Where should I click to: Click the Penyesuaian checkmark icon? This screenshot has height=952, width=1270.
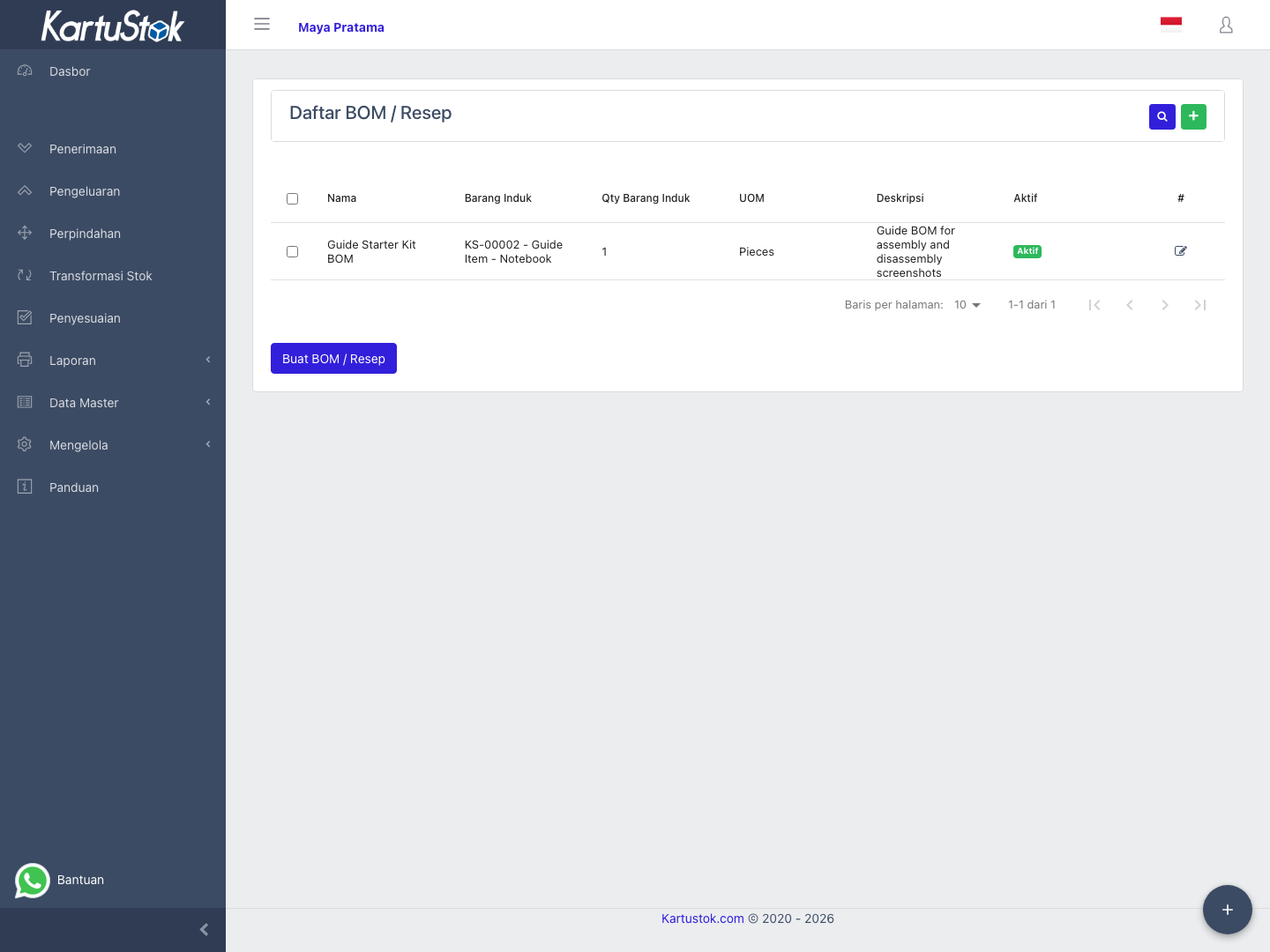pos(25,317)
